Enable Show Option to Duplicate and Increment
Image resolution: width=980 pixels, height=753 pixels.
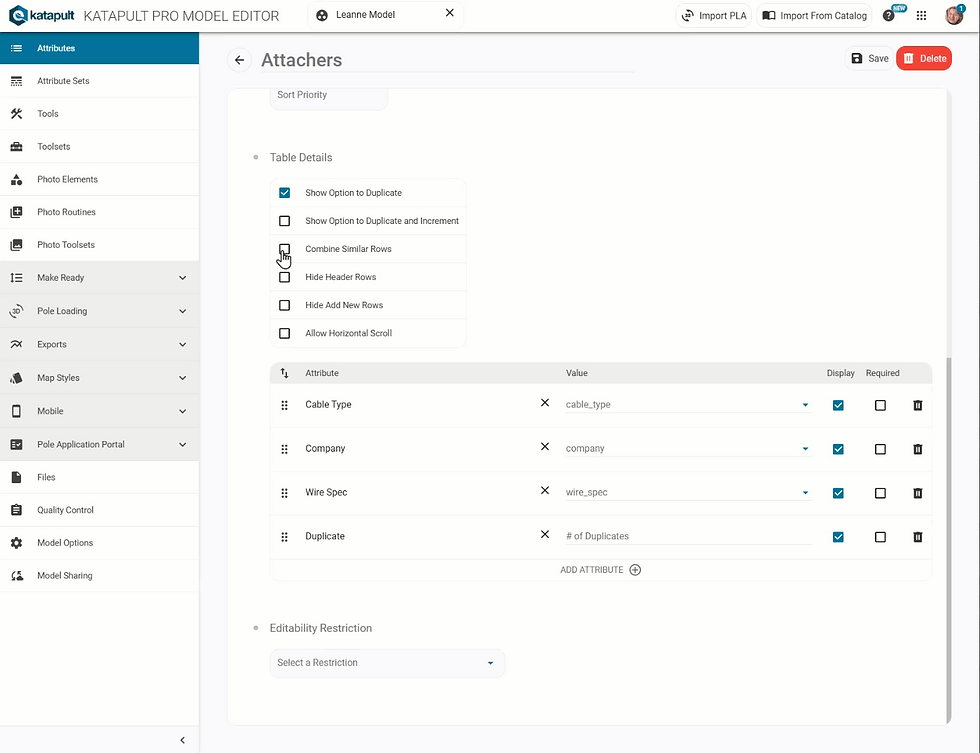(x=284, y=221)
